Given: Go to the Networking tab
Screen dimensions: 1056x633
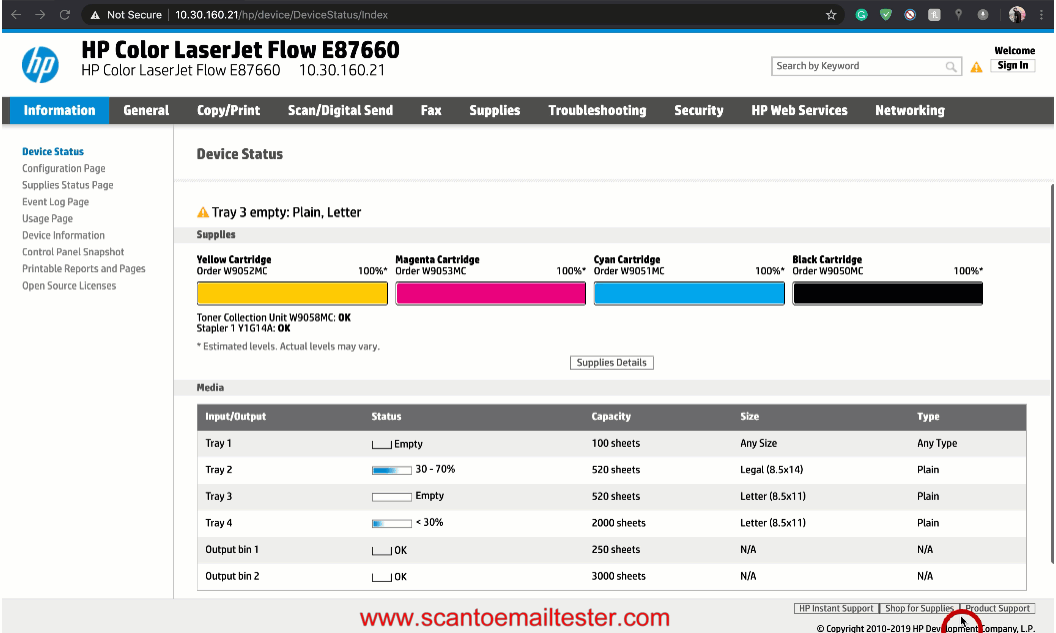Looking at the screenshot, I should click(x=909, y=111).
